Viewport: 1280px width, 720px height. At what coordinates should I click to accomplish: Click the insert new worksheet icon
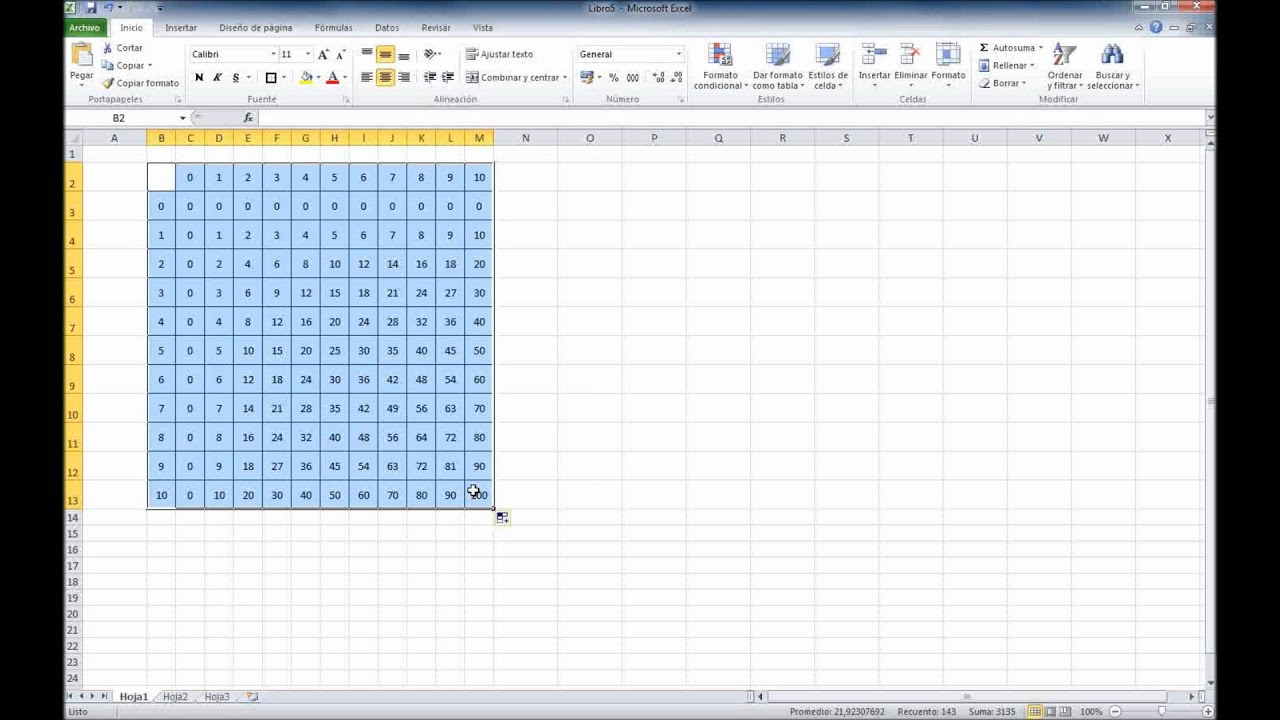[252, 697]
